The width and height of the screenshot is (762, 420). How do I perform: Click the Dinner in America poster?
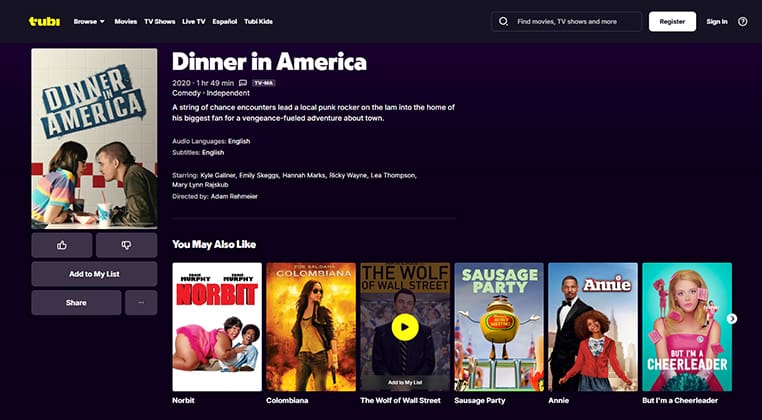94,139
